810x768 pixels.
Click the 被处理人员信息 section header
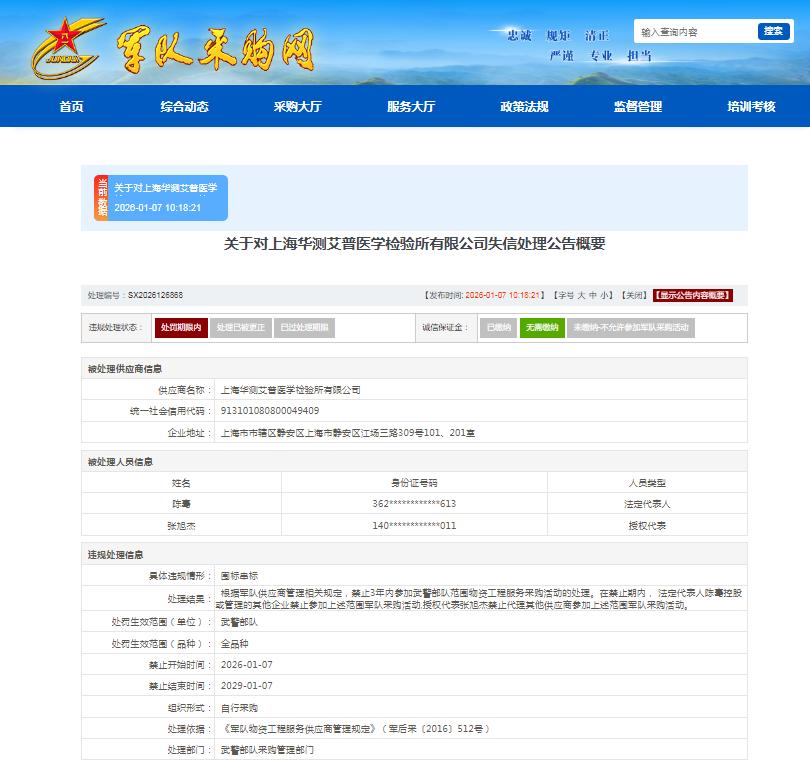120,462
